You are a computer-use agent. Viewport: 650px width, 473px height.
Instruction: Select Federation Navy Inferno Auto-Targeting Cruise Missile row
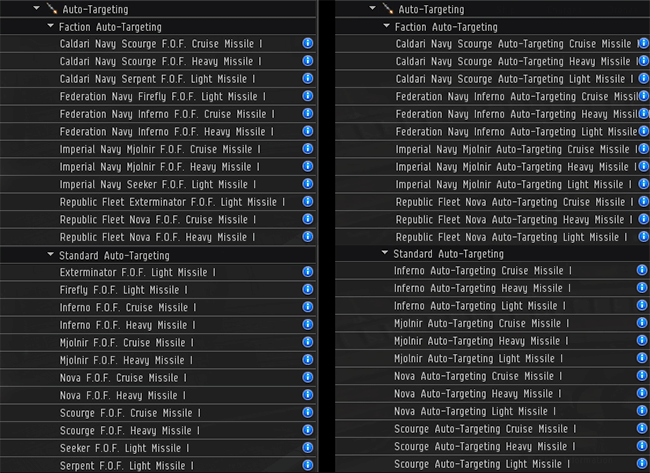[x=492, y=96]
